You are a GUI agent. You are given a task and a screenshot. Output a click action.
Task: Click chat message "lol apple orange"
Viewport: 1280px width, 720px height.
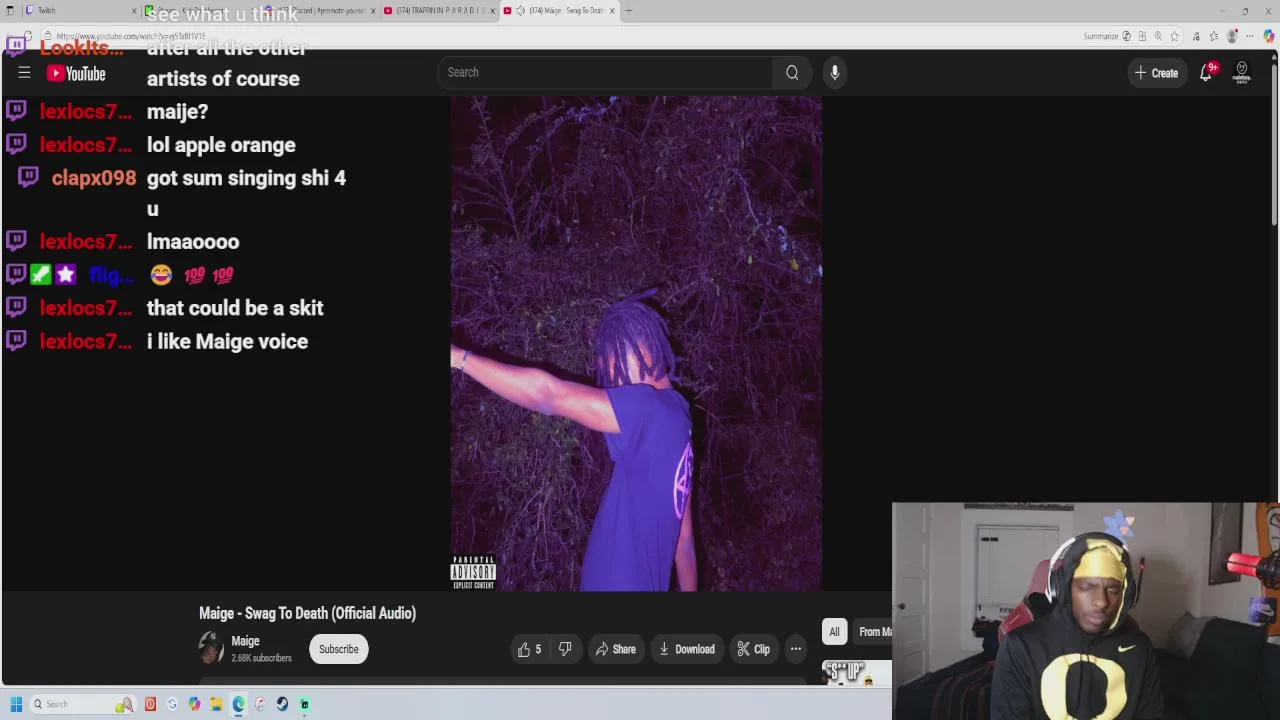[x=221, y=145]
